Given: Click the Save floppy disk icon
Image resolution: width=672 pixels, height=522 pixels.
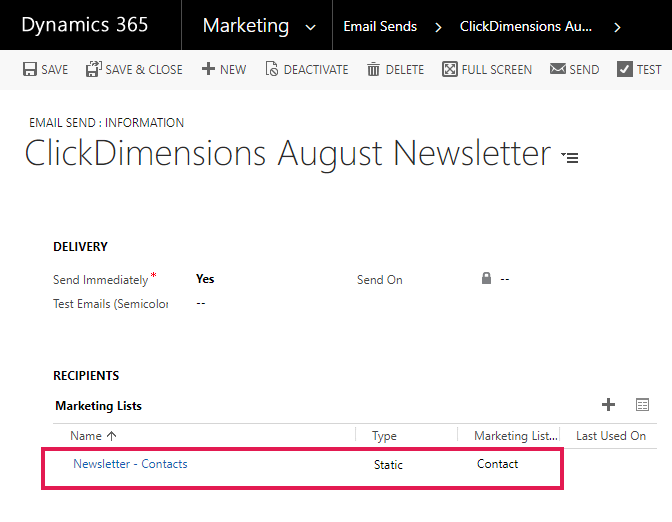Looking at the screenshot, I should (30, 69).
